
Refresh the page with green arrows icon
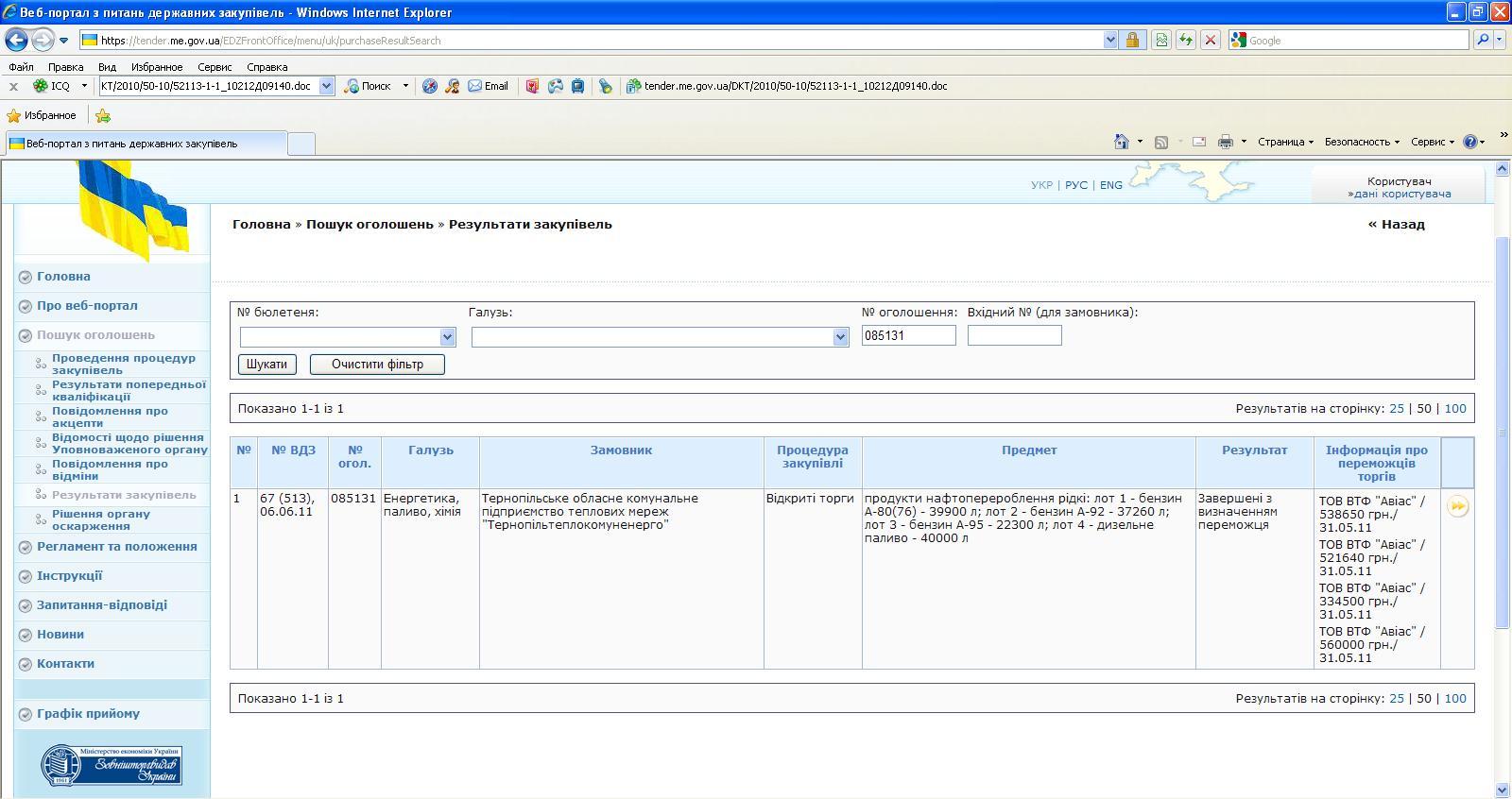coord(1185,41)
